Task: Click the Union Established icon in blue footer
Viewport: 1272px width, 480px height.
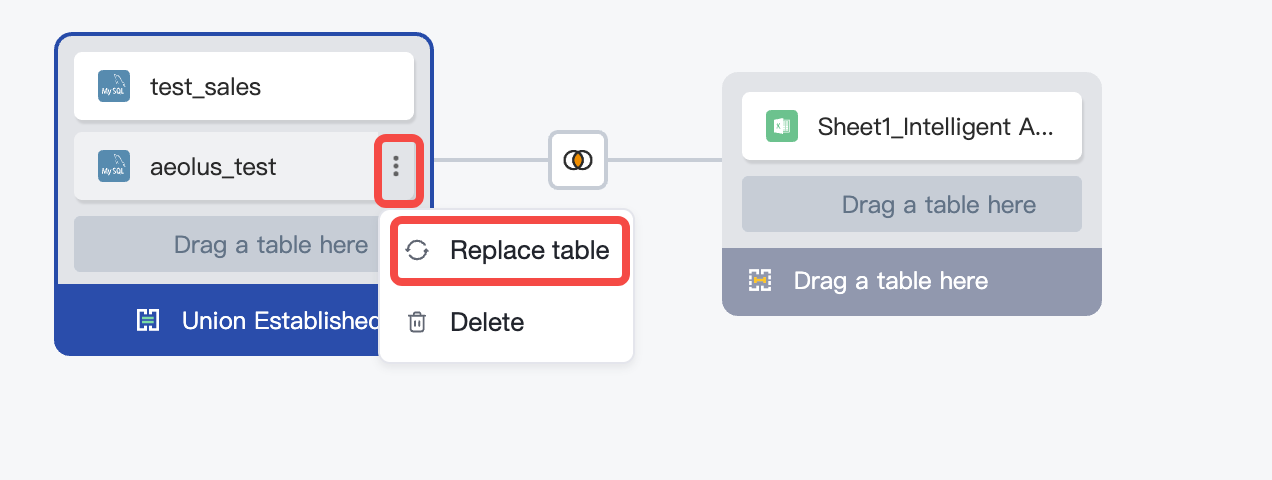Action: point(147,320)
